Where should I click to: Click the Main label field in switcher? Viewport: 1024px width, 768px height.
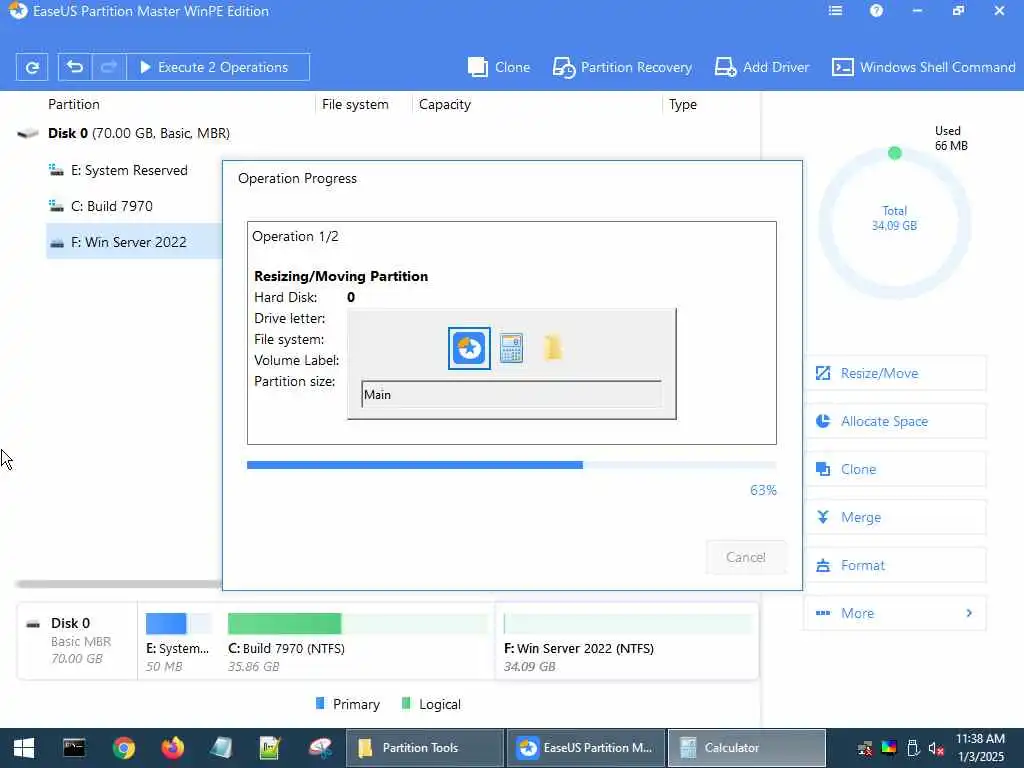511,394
